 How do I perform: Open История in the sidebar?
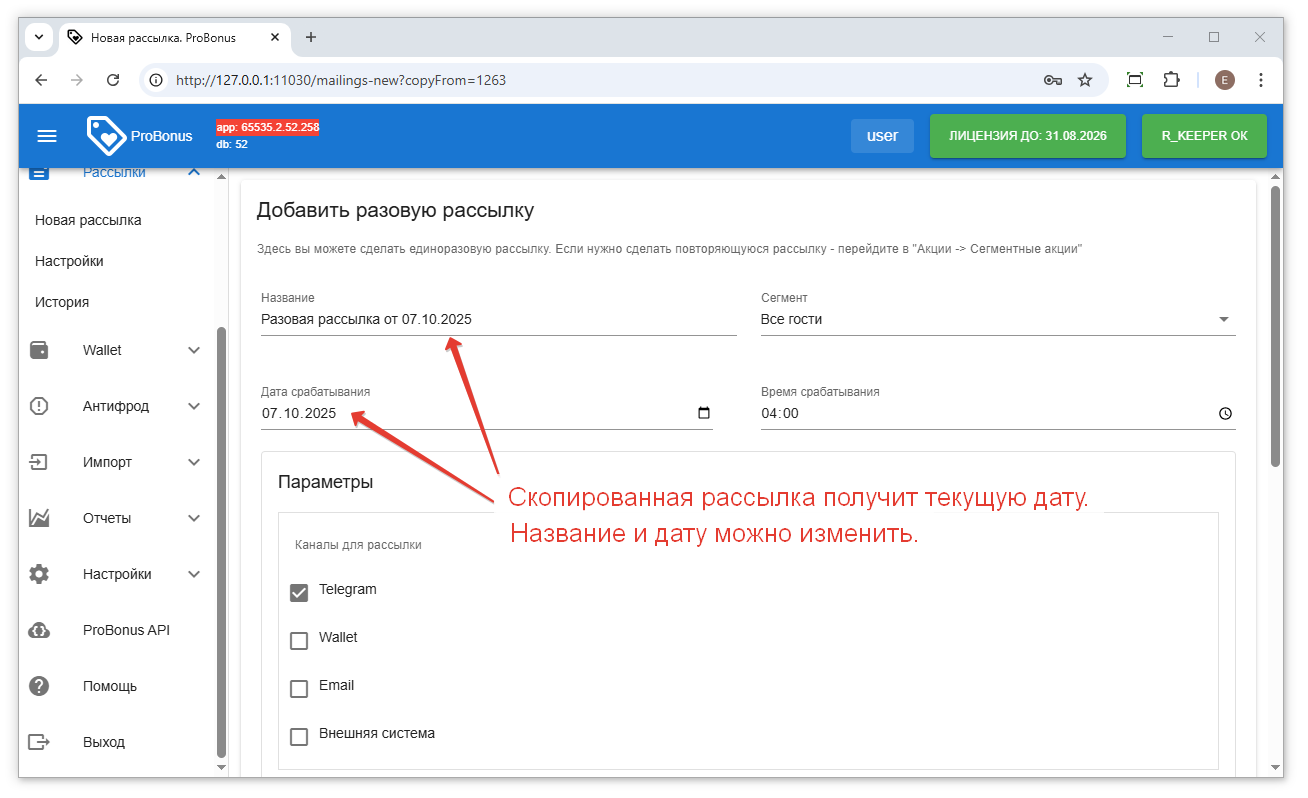(62, 302)
